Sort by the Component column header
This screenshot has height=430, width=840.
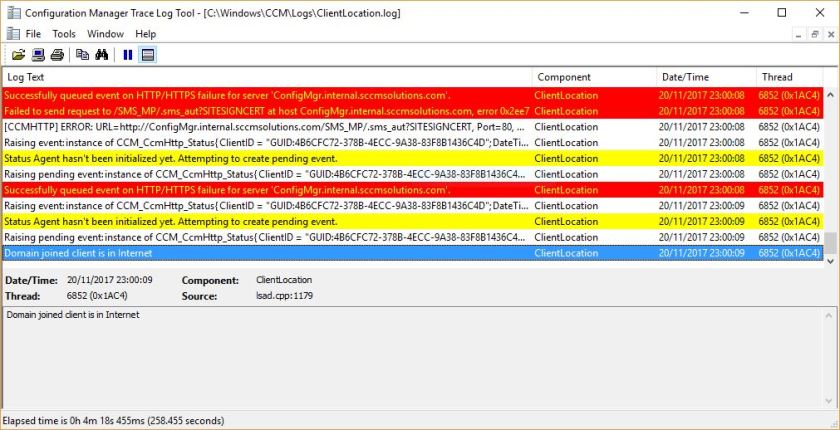coord(592,77)
